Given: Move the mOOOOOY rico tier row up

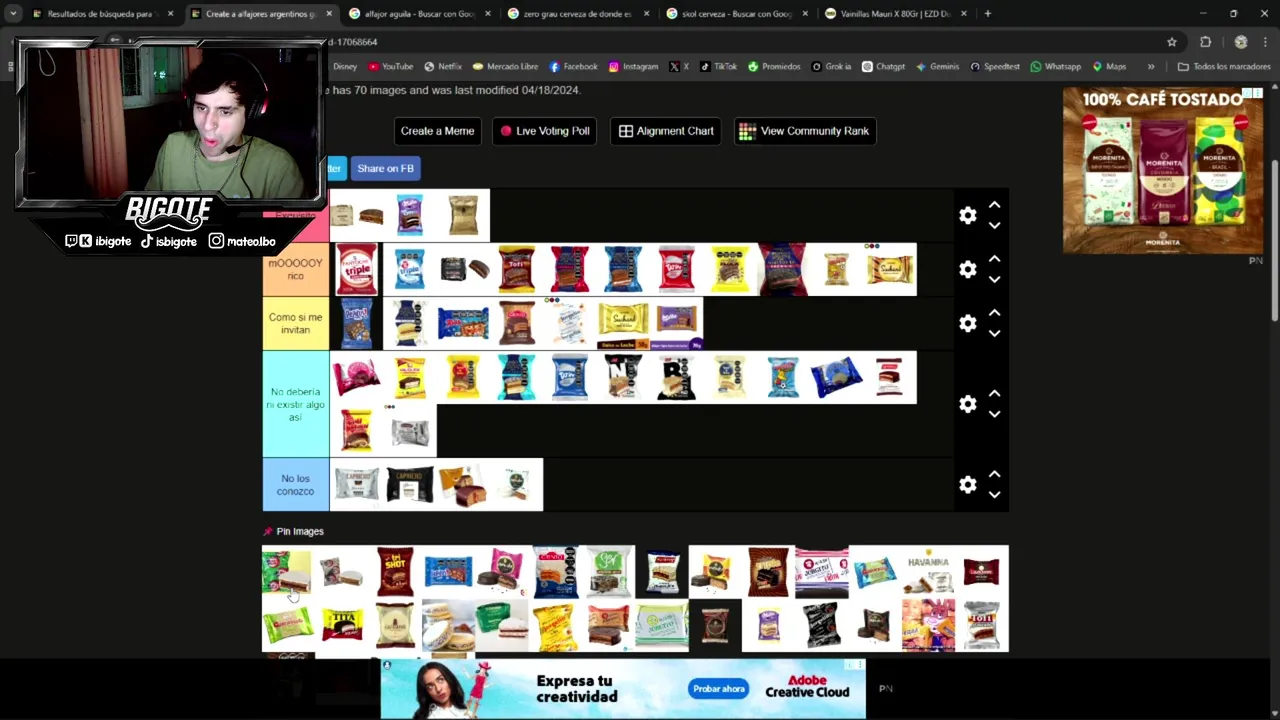Looking at the screenshot, I should coord(994,259).
